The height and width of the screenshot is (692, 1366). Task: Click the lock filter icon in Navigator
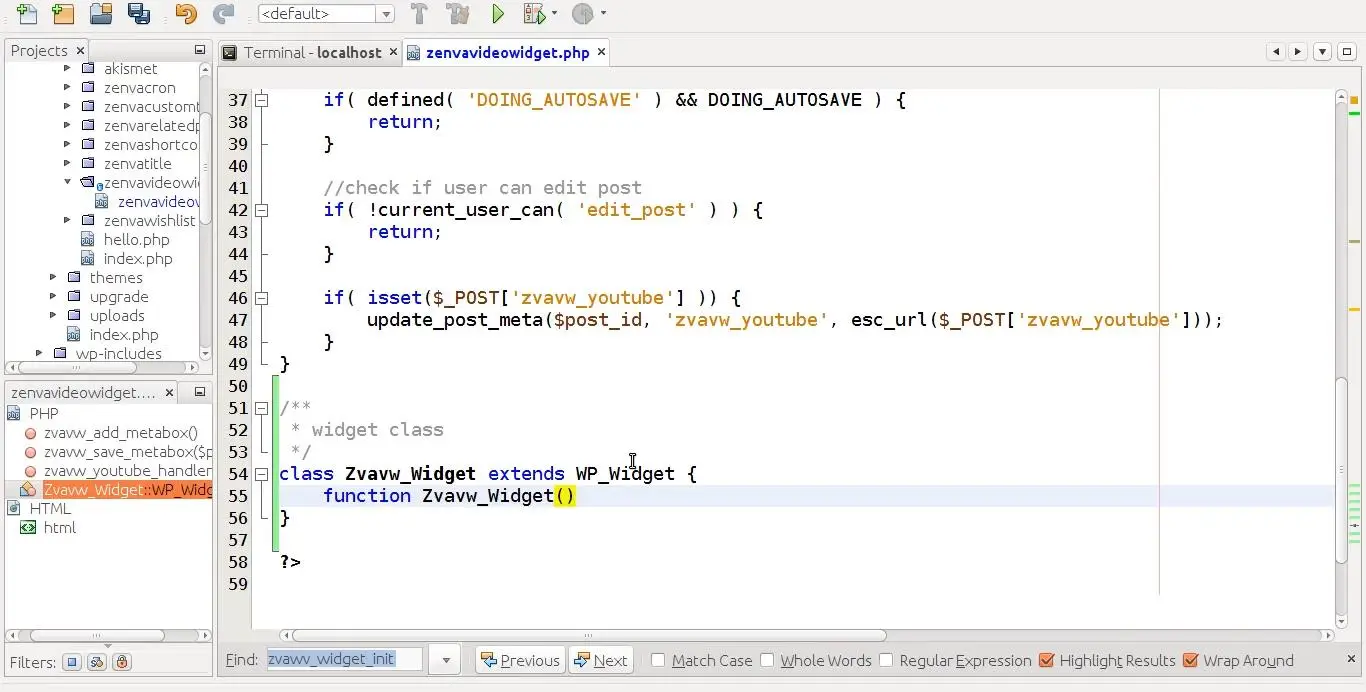122,662
